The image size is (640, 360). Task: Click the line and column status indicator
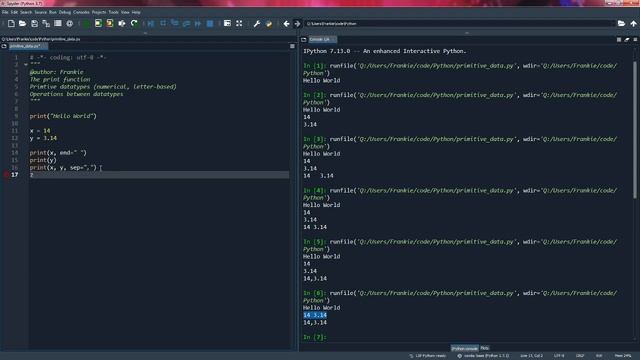pos(531,356)
